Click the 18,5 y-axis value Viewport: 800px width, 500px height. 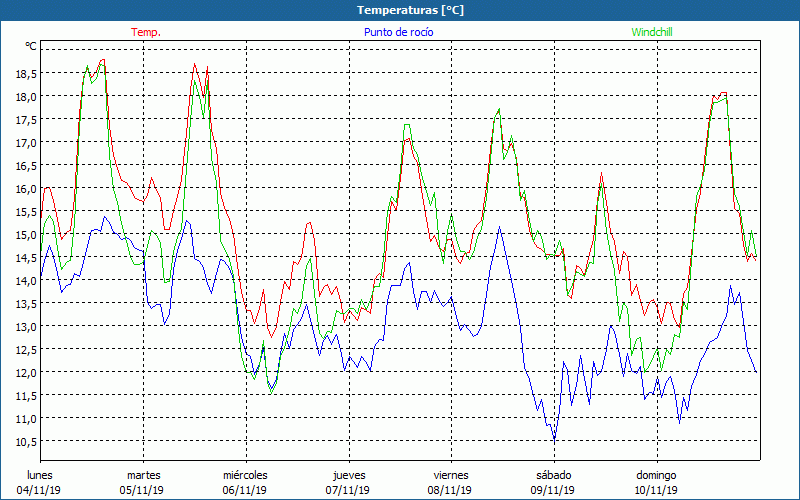click(x=26, y=74)
